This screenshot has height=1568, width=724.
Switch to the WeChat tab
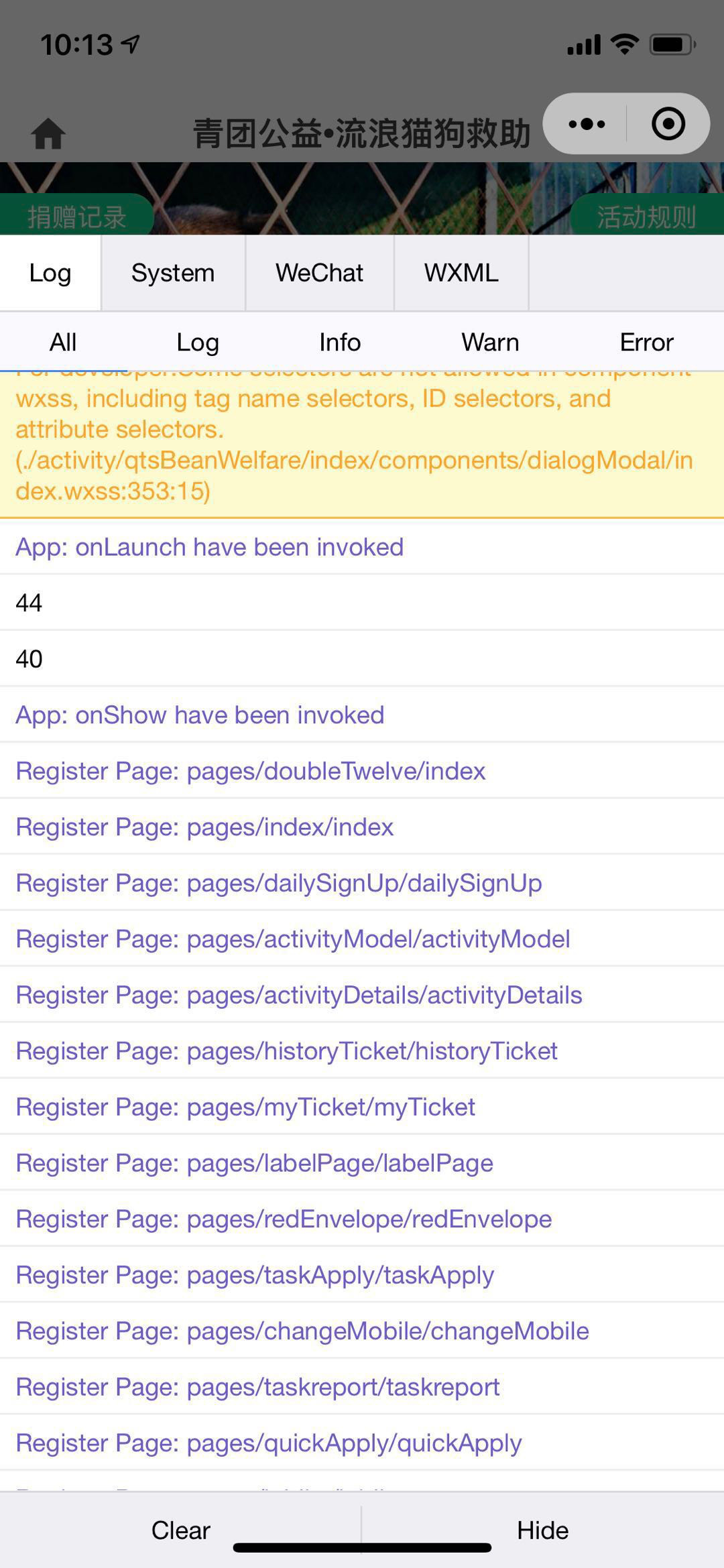coord(319,273)
